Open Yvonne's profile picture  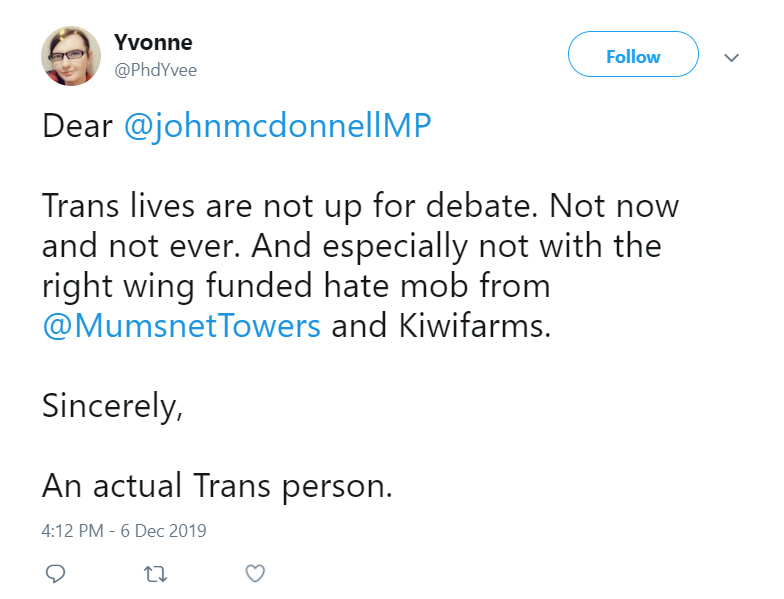pyautogui.click(x=71, y=56)
